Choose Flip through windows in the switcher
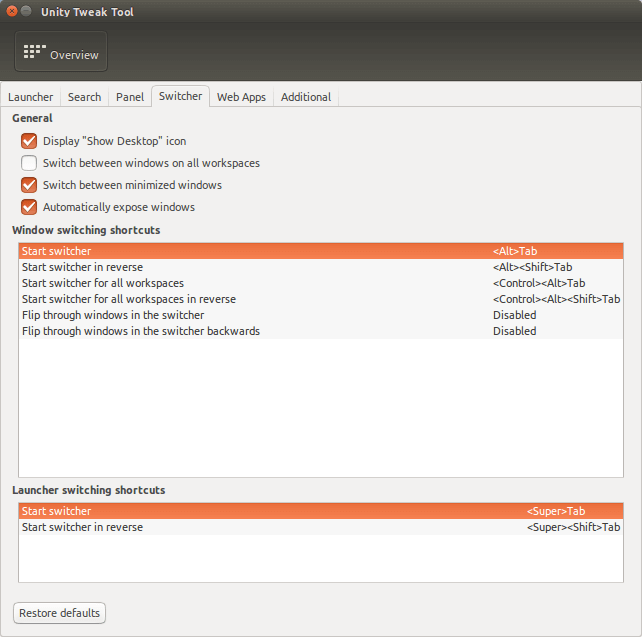This screenshot has width=642, height=637. pyautogui.click(x=321, y=315)
